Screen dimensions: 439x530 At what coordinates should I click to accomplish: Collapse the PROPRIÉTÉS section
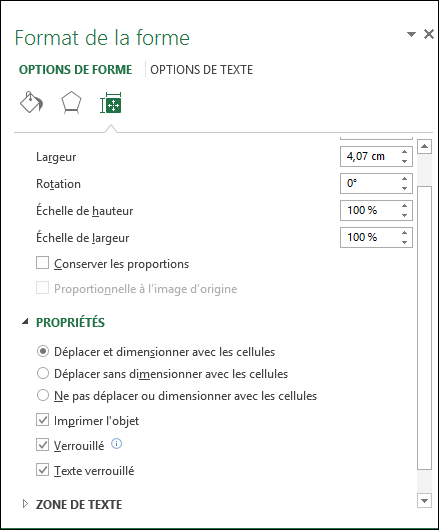(25, 322)
